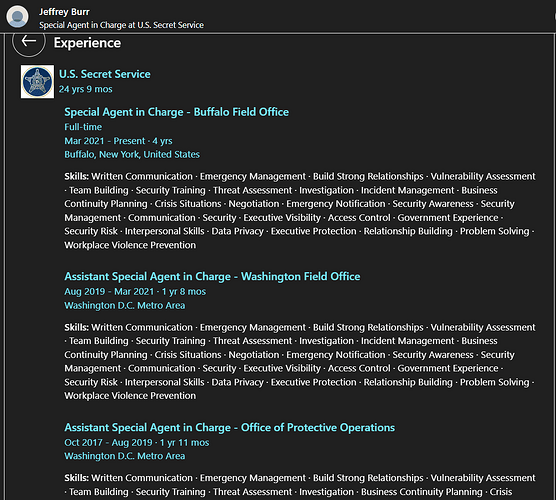556x500 pixels.
Task: Click Washington D.C. Metro Area under Washington Field Office
Action: (x=124, y=305)
